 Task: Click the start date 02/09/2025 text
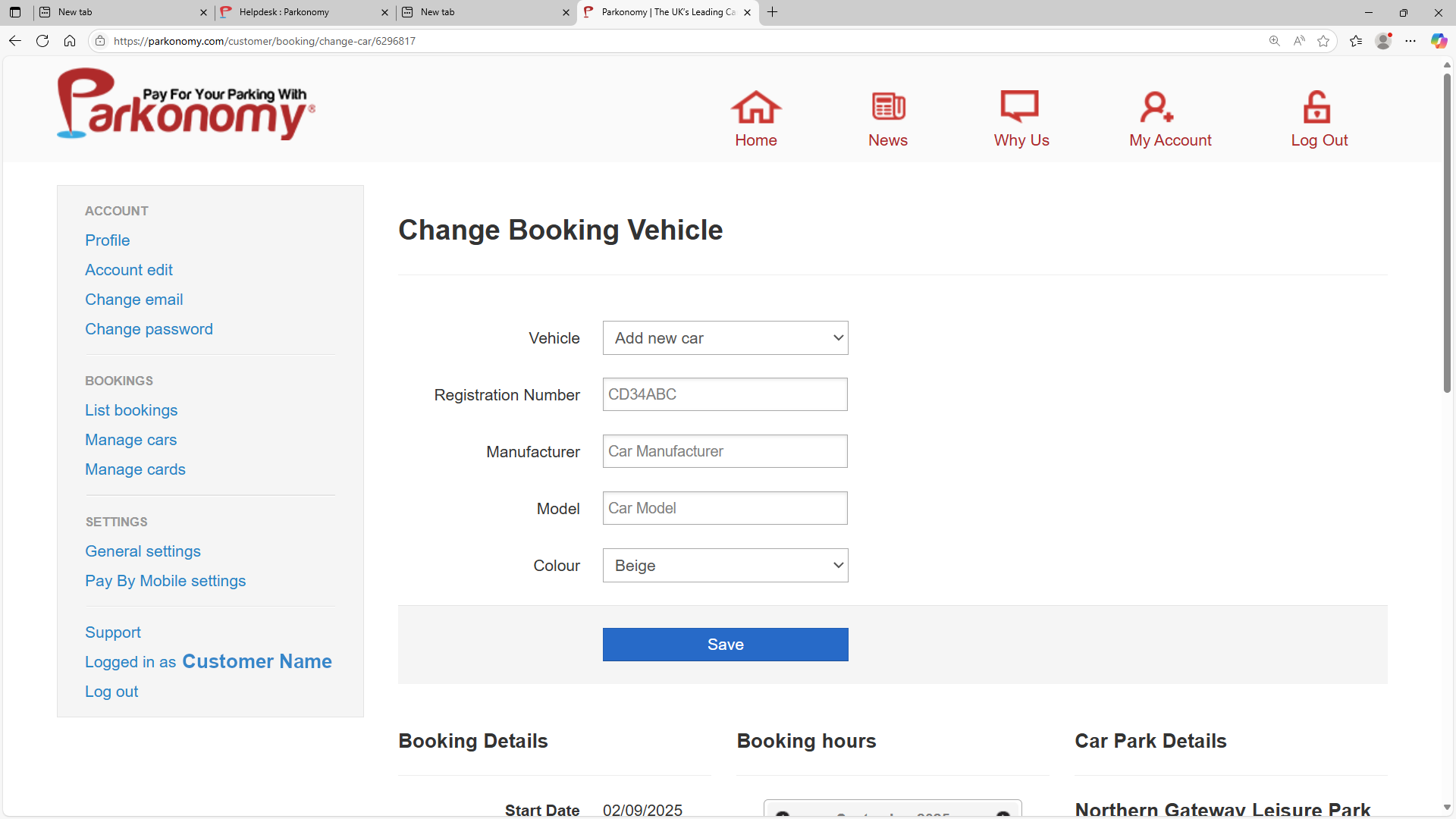coord(642,810)
